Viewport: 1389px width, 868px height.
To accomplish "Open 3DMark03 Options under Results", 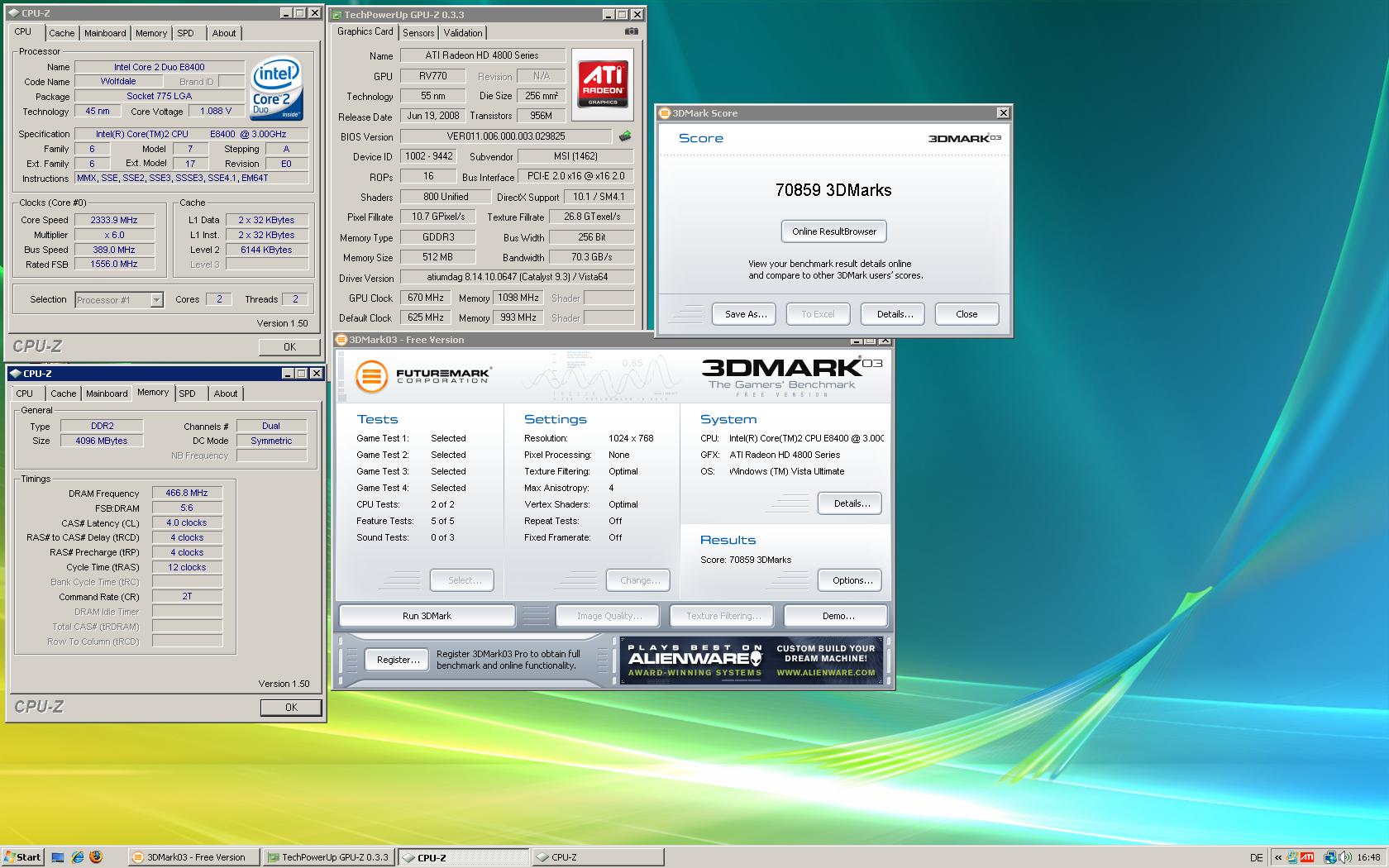I will pos(852,580).
